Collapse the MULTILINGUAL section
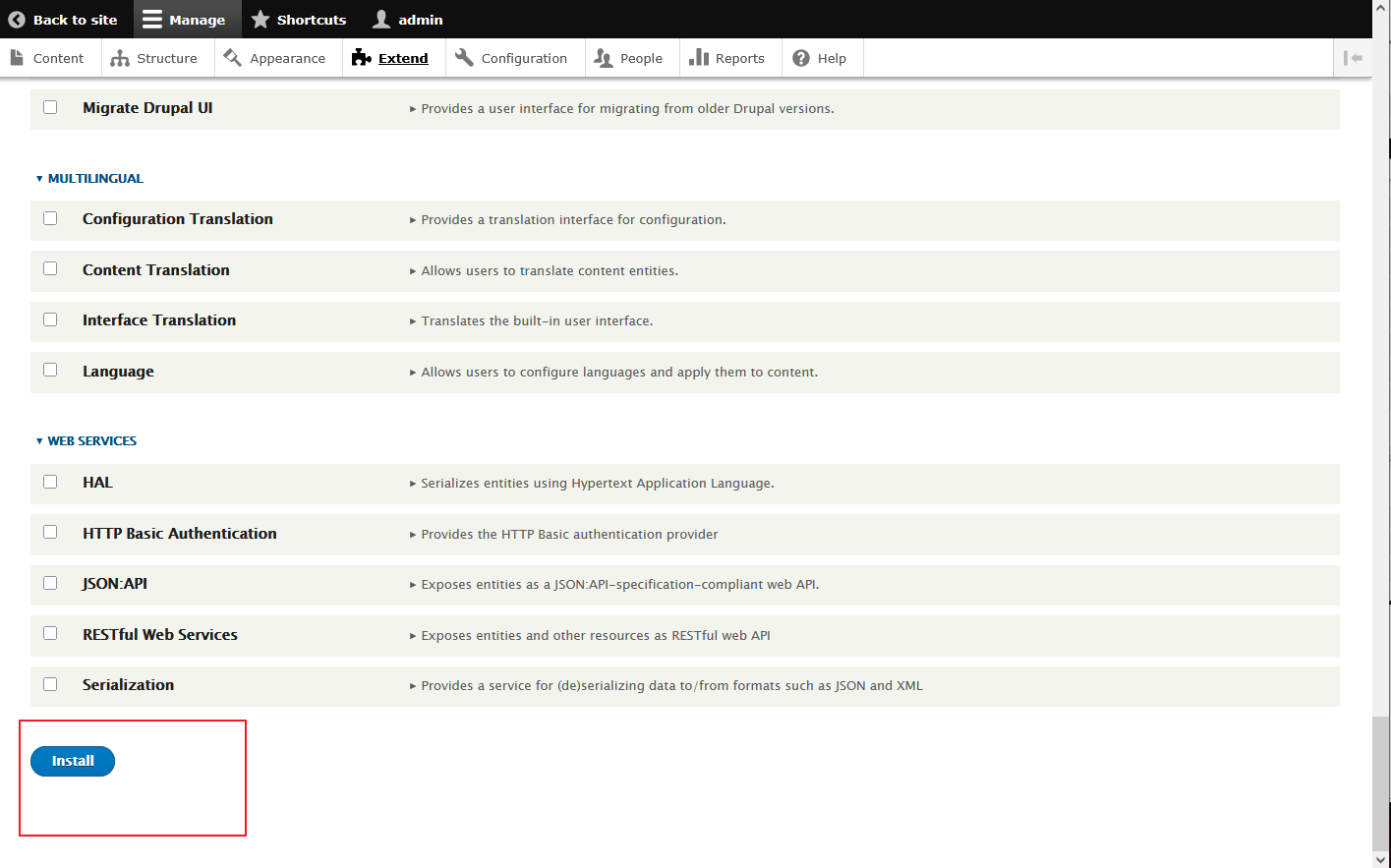Viewport: 1391px width, 868px height. coord(89,178)
